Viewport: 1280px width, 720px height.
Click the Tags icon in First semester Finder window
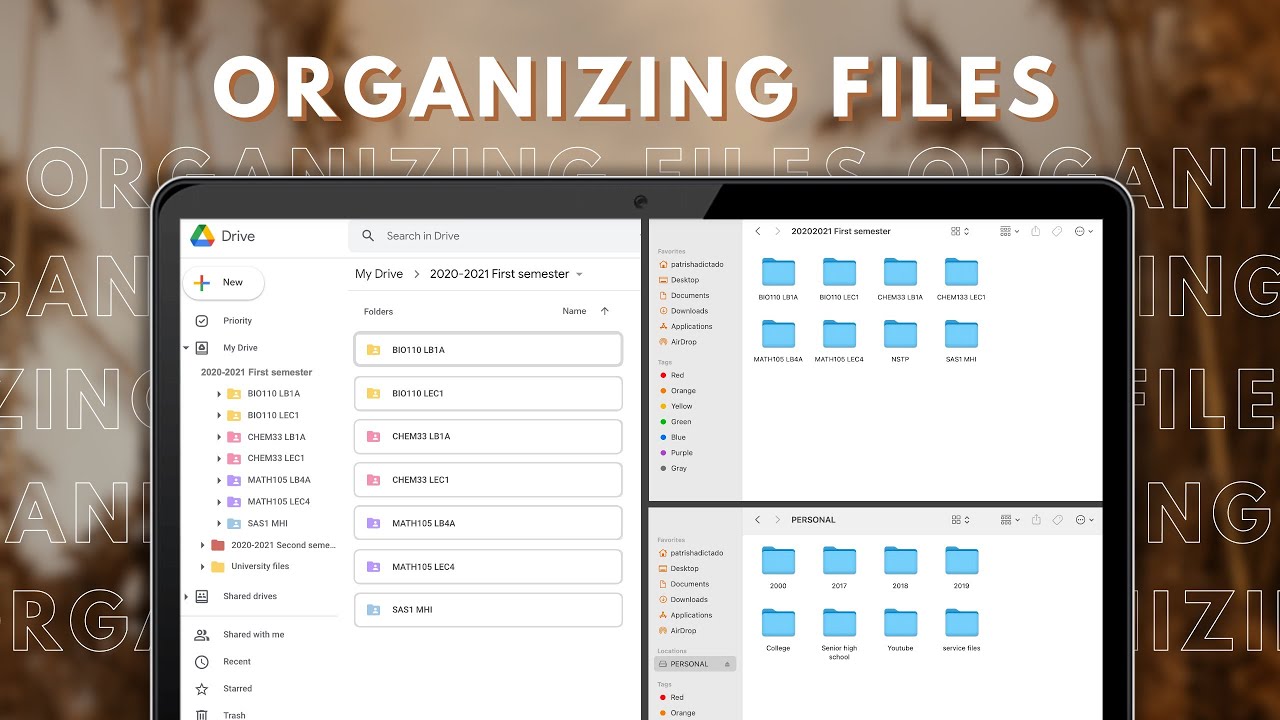click(1057, 231)
